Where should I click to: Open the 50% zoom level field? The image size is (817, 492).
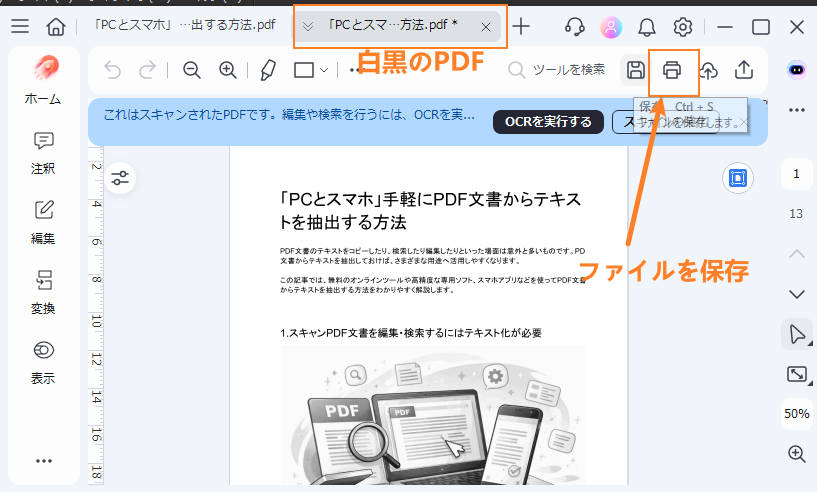(x=797, y=414)
